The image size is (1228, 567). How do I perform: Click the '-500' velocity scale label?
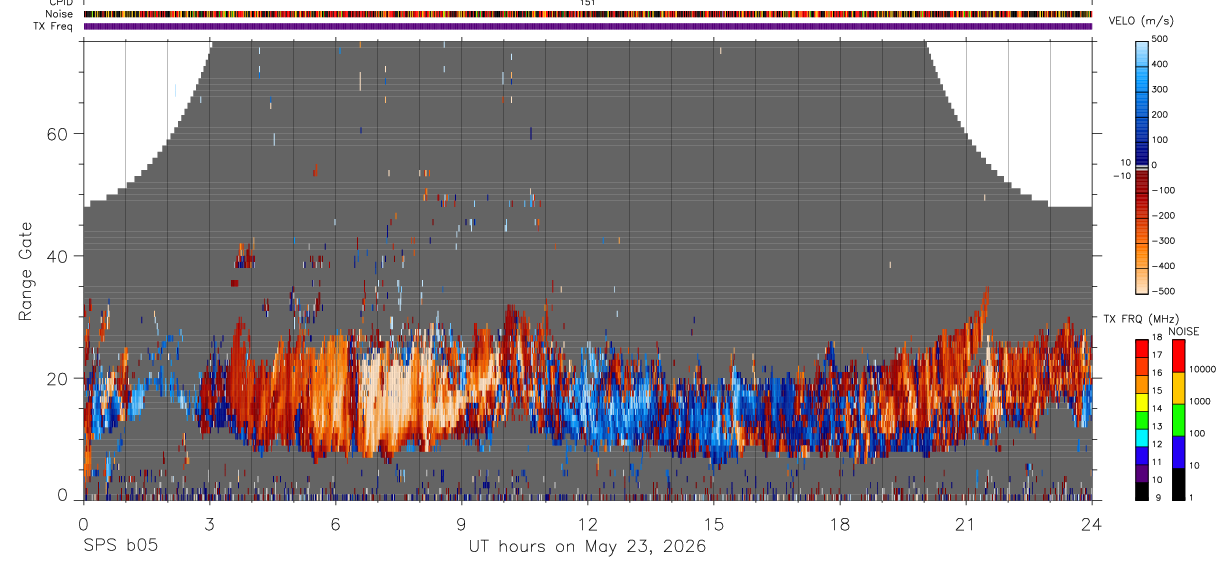(1162, 291)
